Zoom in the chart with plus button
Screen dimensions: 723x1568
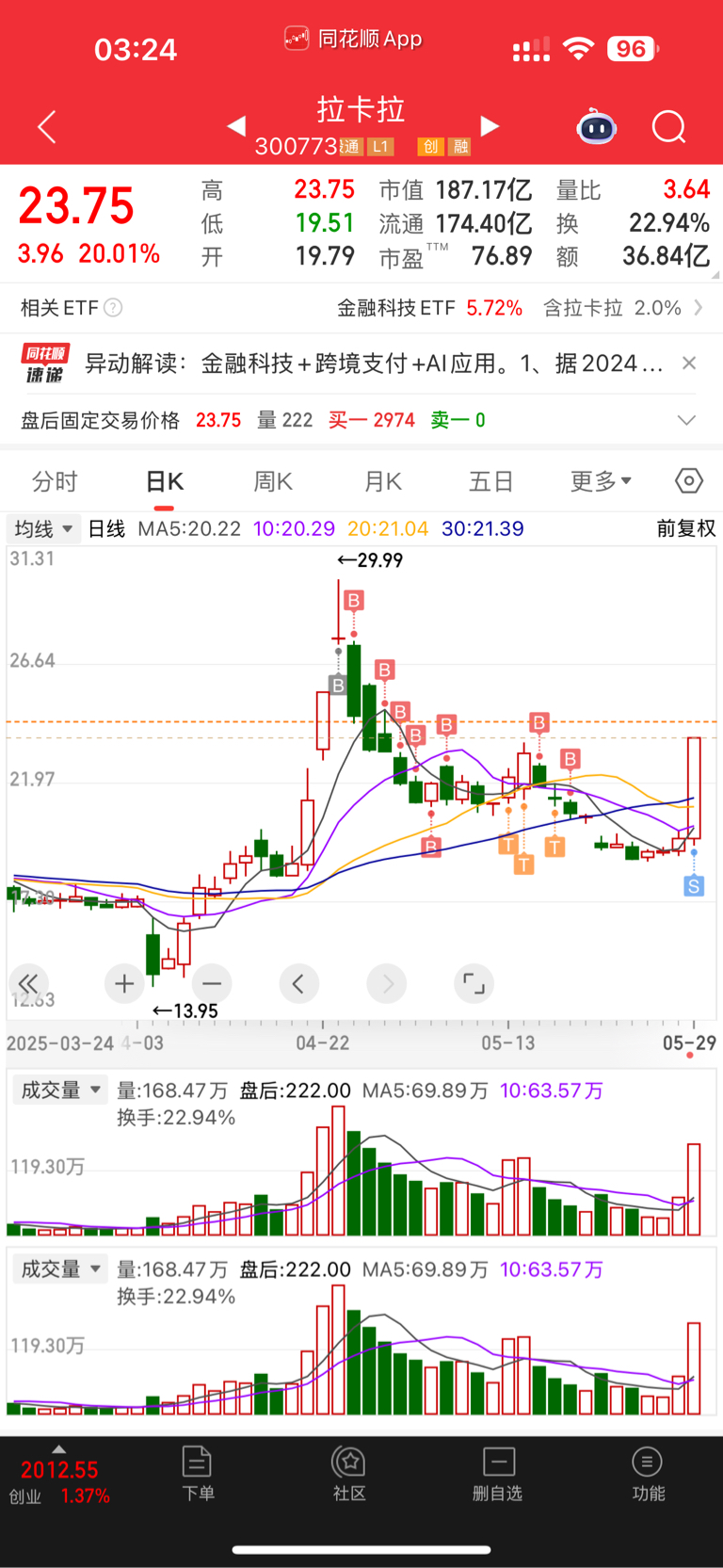124,984
